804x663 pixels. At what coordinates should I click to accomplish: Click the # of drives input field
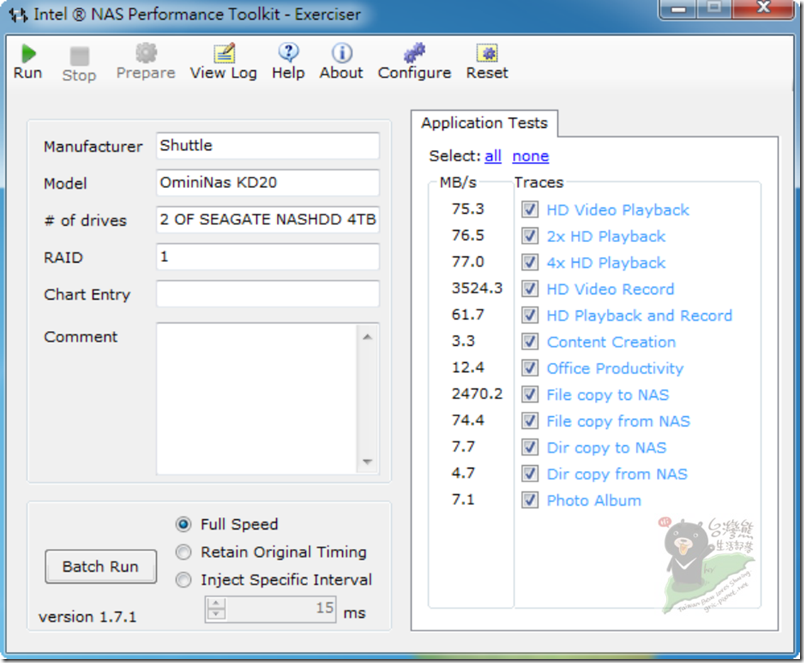click(268, 219)
